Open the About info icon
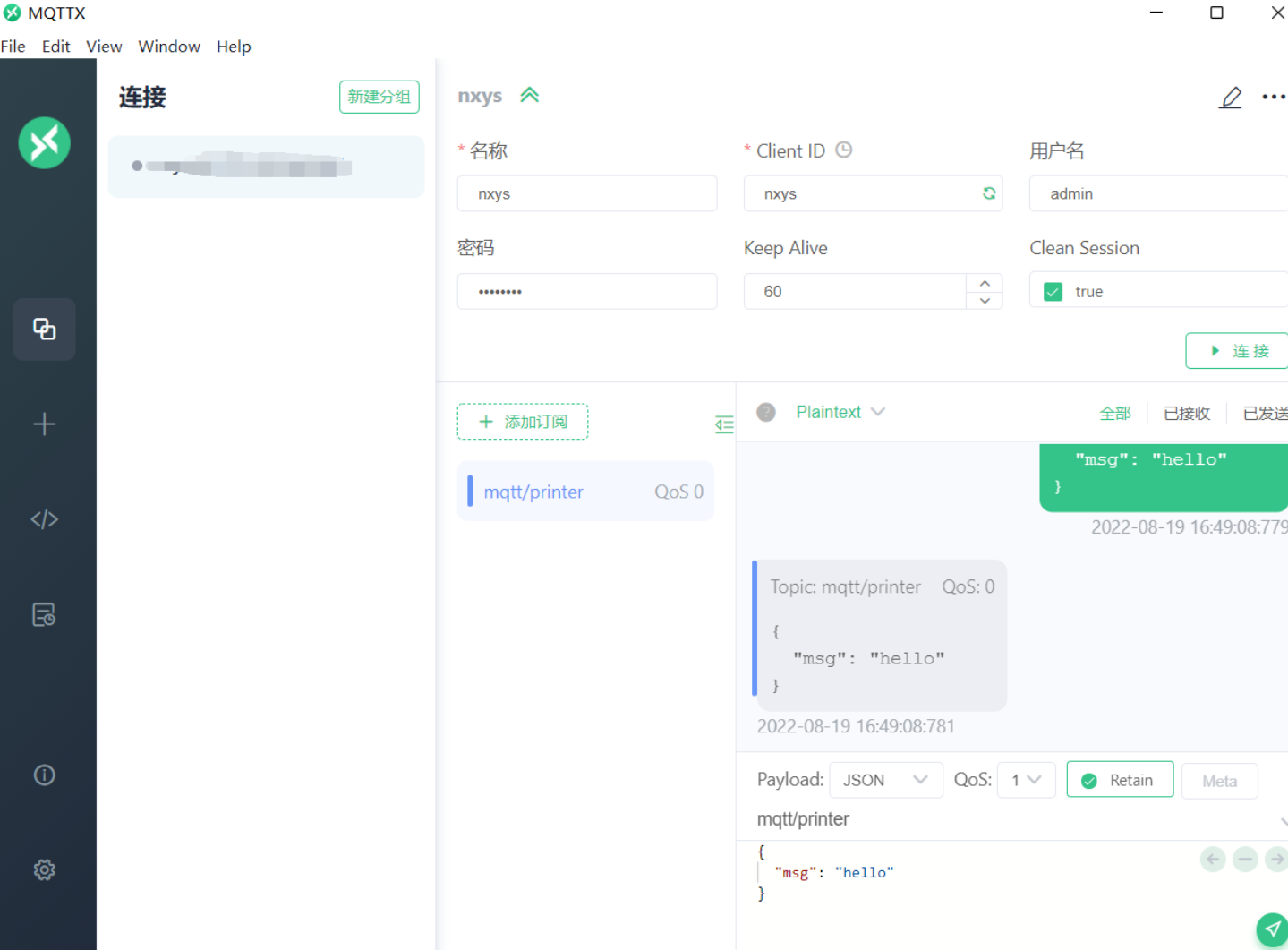The height and width of the screenshot is (950, 1288). pos(44,775)
